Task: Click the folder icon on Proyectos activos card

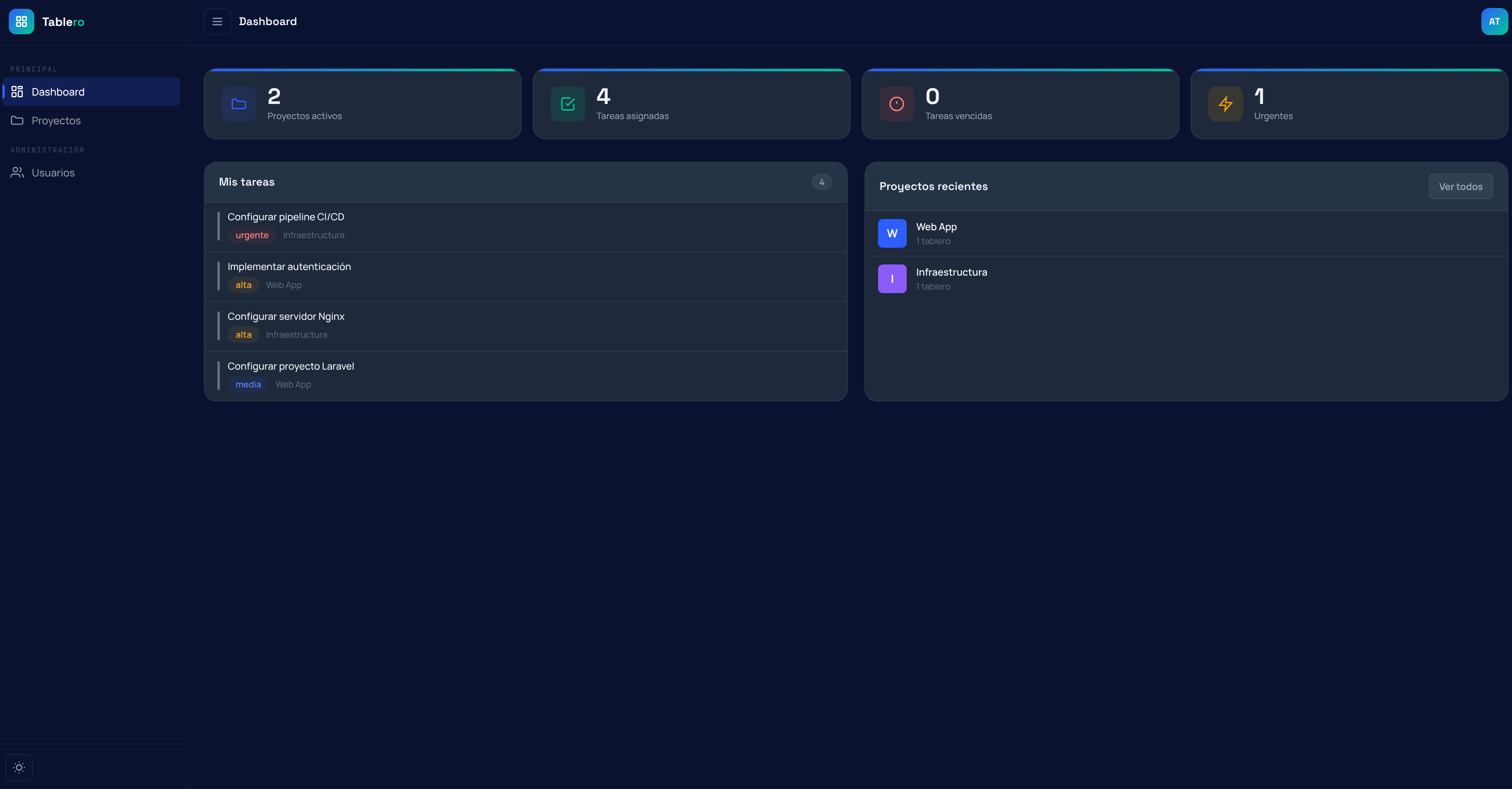Action: point(239,104)
